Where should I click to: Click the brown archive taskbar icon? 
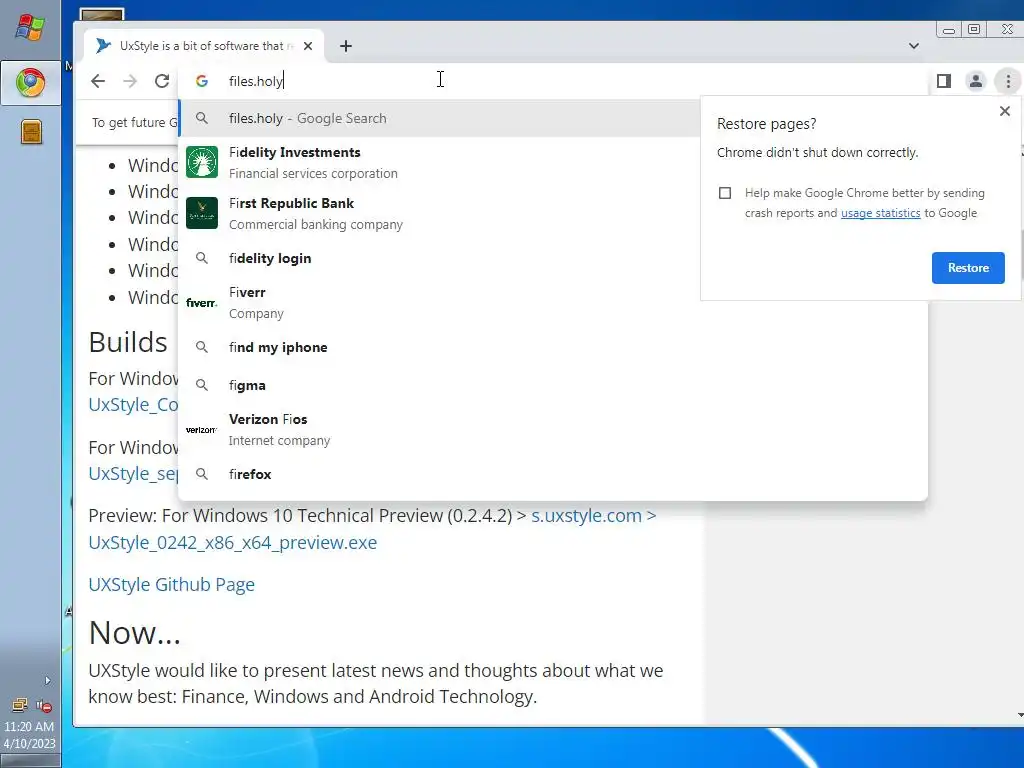pyautogui.click(x=31, y=132)
